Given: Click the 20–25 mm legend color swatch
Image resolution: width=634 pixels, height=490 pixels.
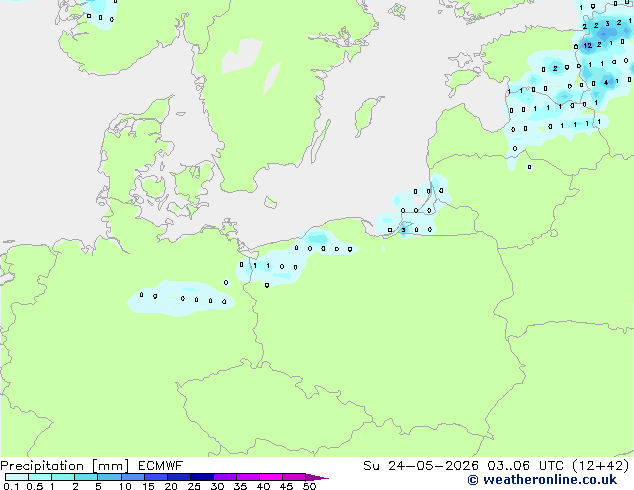Looking at the screenshot, I should point(178,477).
